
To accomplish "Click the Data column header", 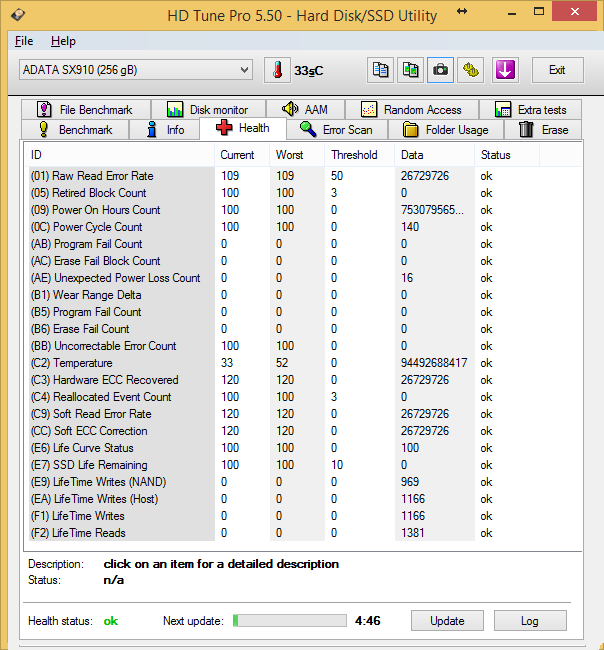I will [434, 155].
